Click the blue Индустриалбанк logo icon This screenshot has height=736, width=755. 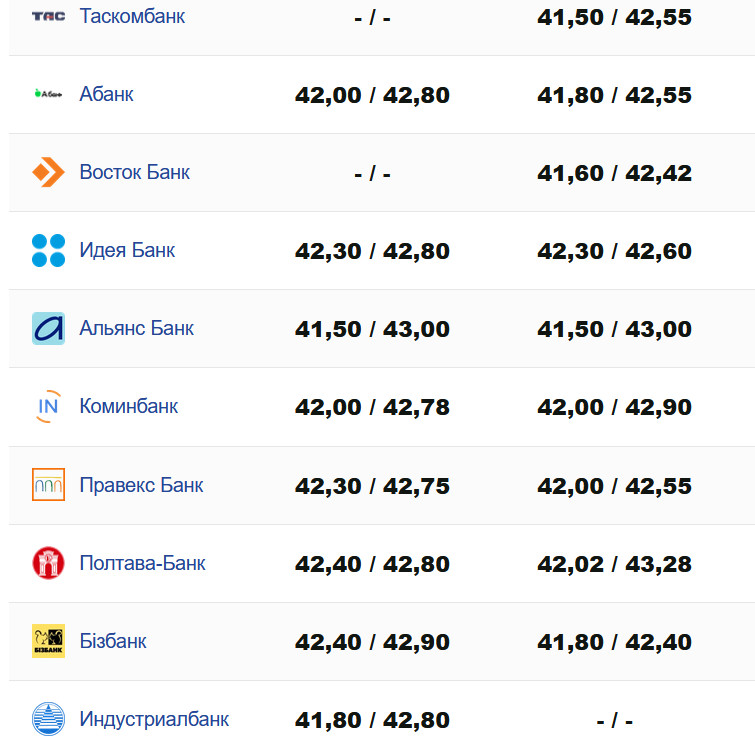48,719
